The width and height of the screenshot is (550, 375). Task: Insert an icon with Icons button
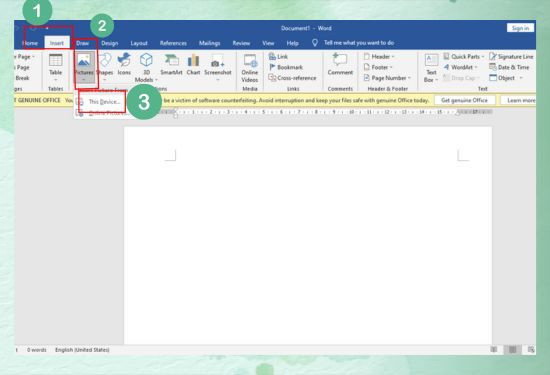click(124, 65)
